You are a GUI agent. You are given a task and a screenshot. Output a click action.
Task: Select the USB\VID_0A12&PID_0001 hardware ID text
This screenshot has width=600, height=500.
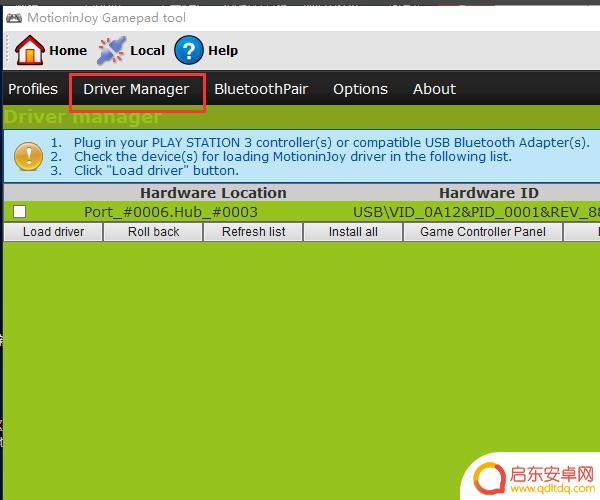[x=476, y=212]
